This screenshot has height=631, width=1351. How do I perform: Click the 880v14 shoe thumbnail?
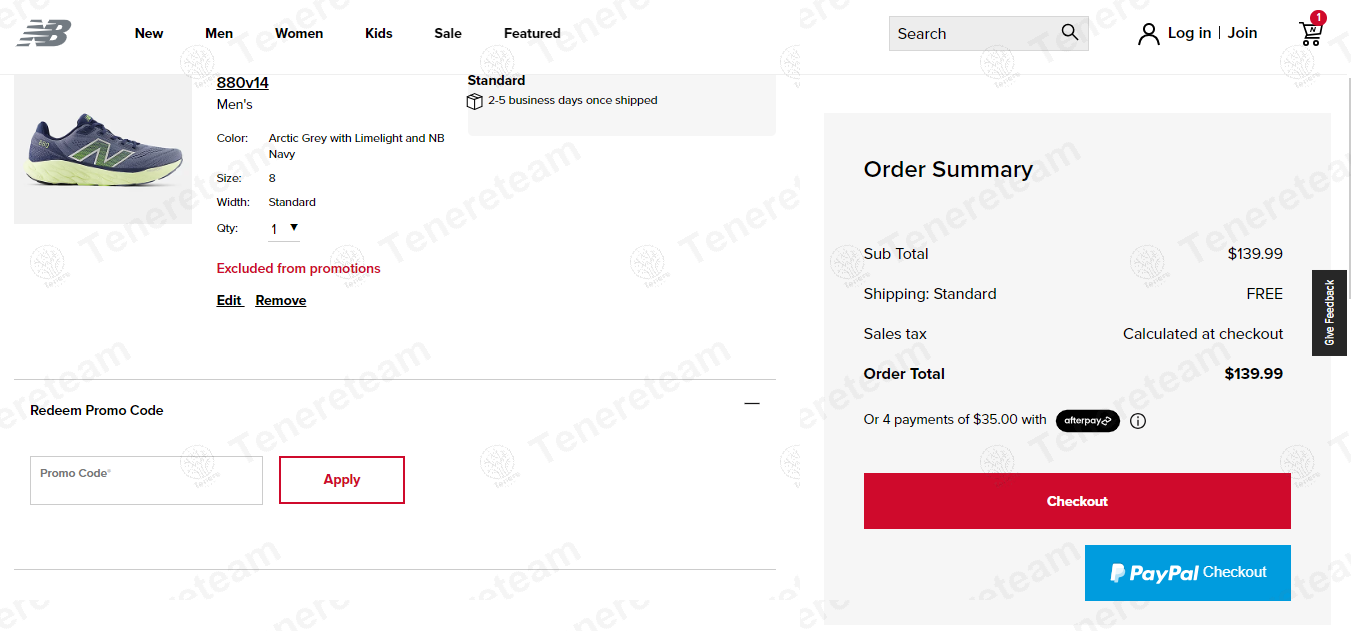point(103,150)
